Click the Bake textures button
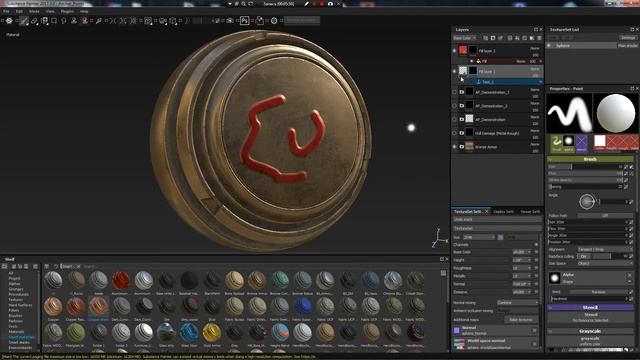640x360 pixels. click(x=521, y=320)
